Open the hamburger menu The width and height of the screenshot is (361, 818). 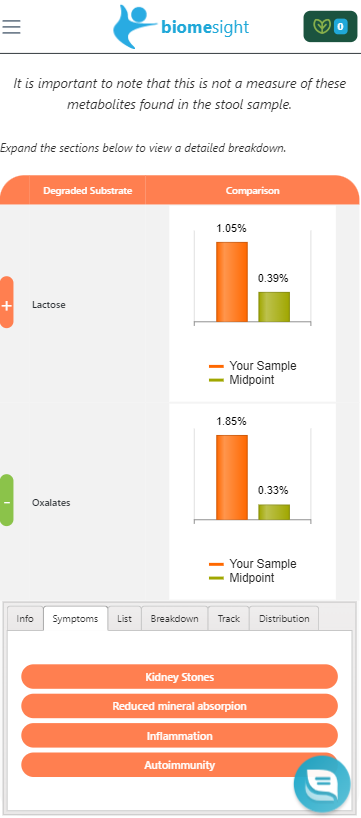(x=11, y=26)
